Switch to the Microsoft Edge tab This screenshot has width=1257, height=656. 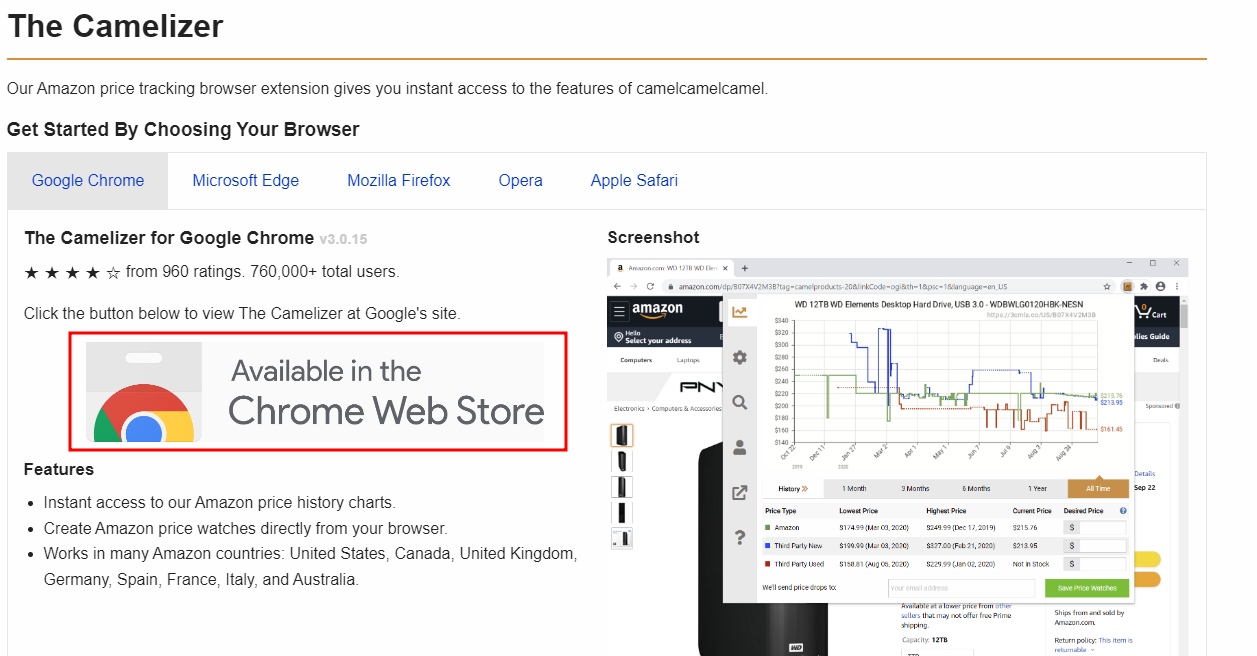(246, 181)
